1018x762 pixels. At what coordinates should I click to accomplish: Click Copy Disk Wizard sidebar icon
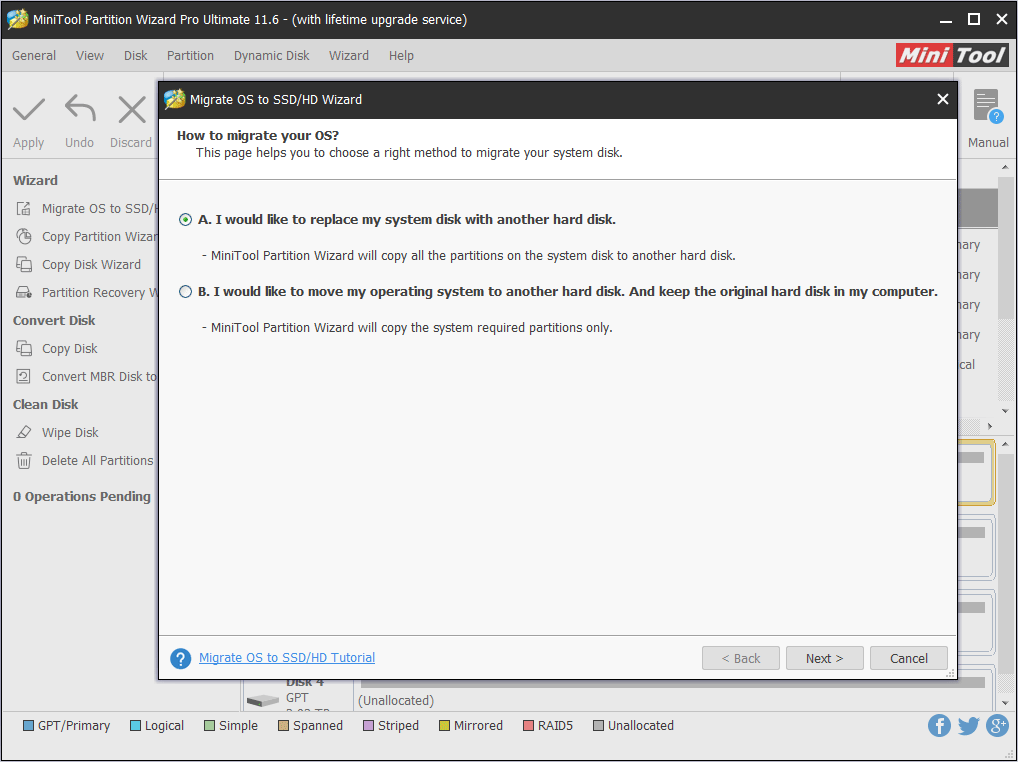pyautogui.click(x=23, y=264)
